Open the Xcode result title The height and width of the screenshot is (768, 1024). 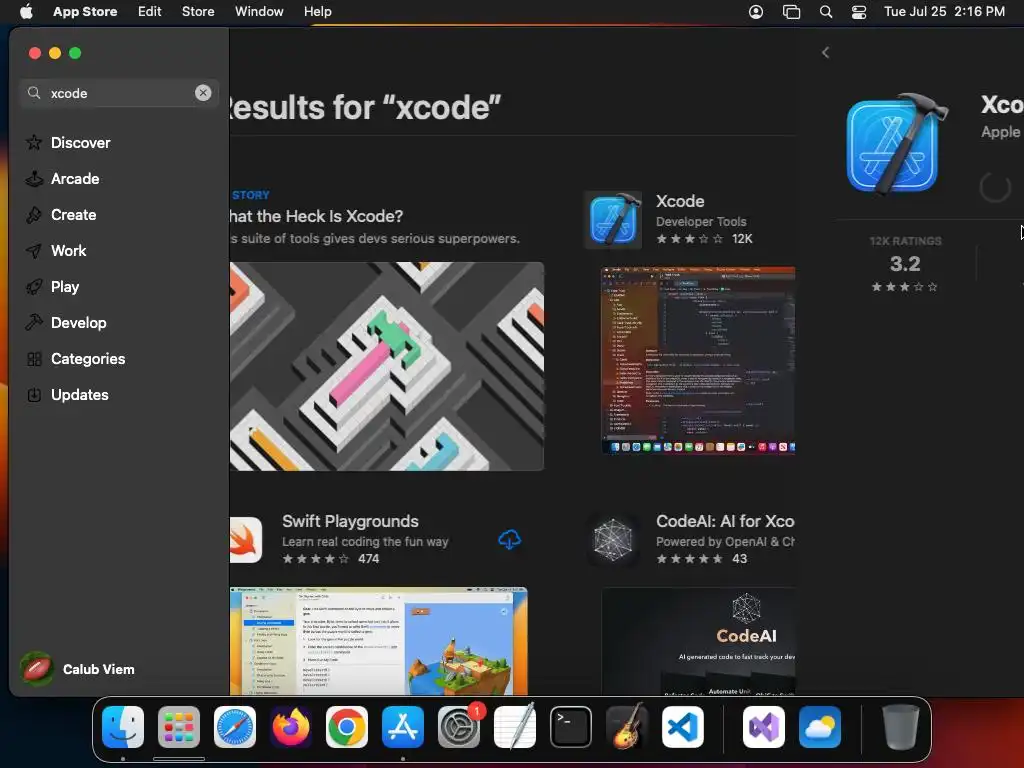tap(680, 201)
